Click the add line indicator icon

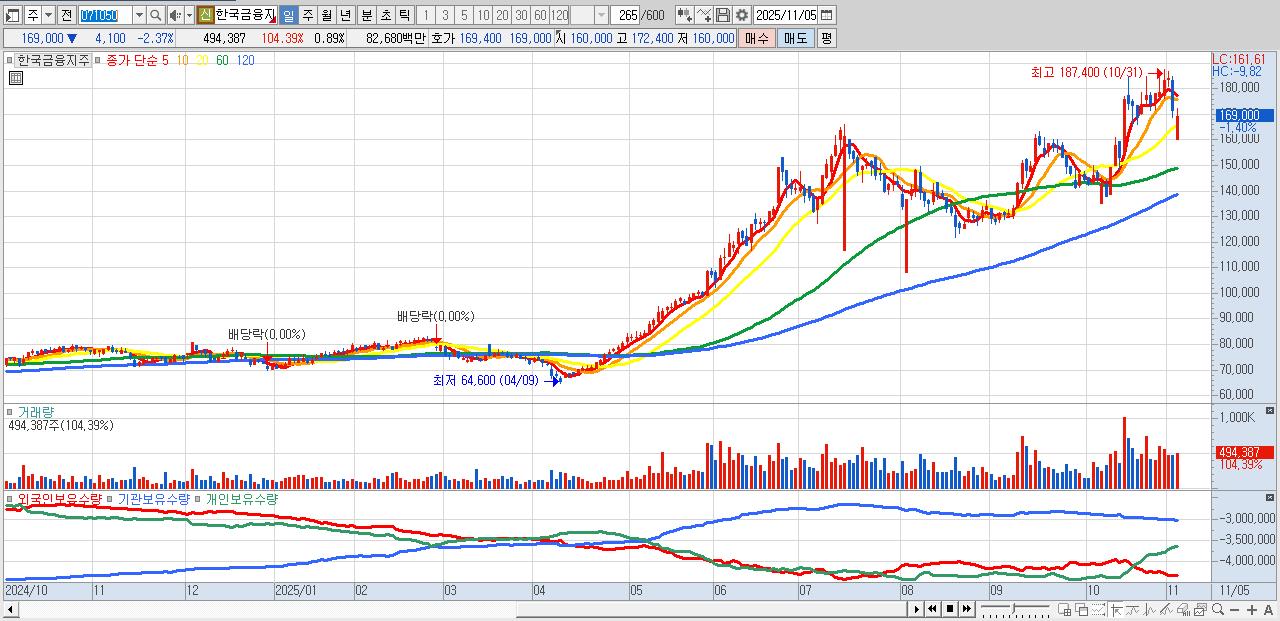coord(704,15)
